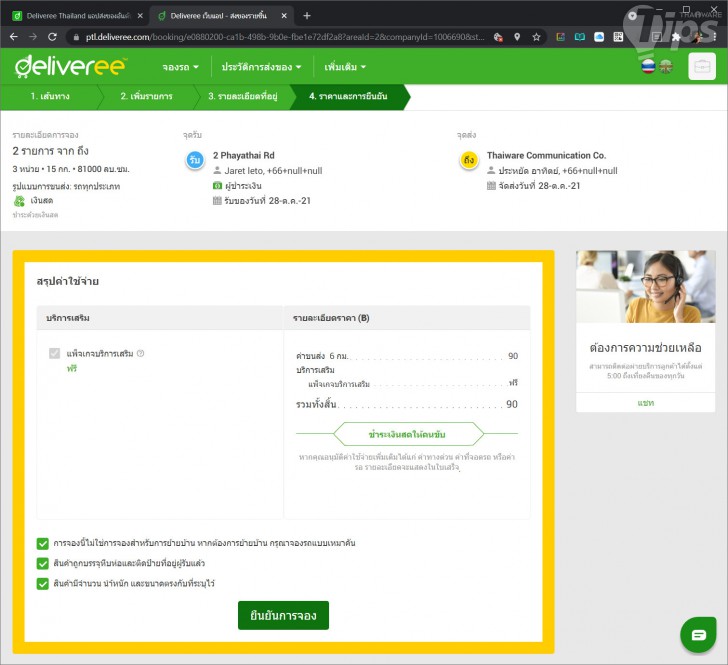Click the help icon beside แพ็จเกจบริการเสริม
Screen dimensions: 728x665
coord(141,353)
